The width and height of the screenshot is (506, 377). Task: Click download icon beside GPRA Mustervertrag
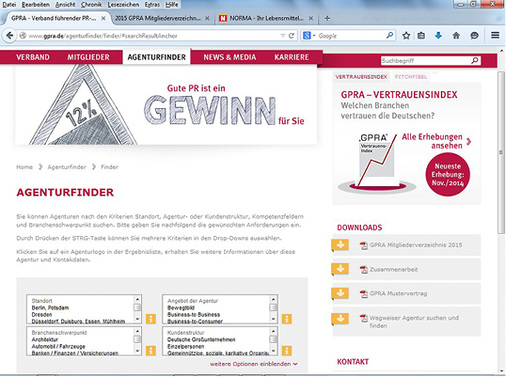click(340, 293)
